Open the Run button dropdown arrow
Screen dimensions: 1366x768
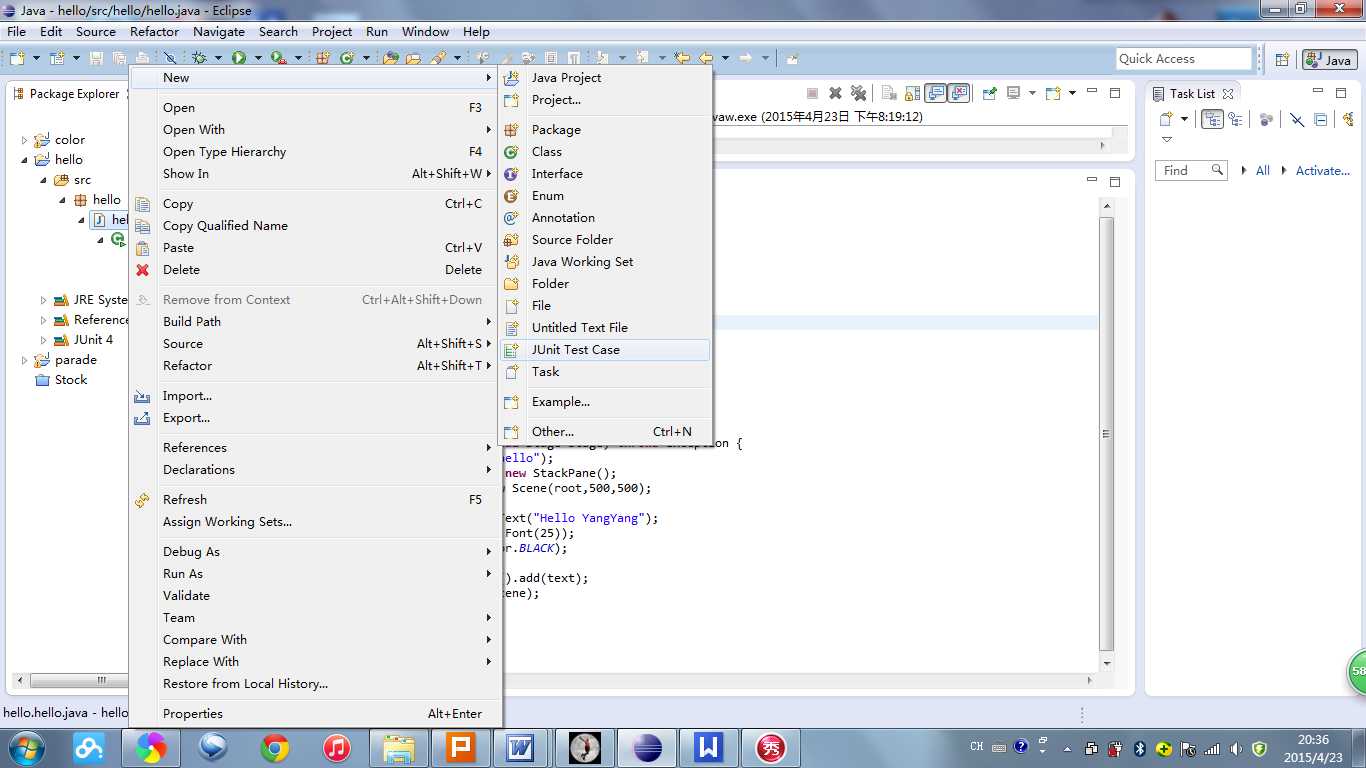[x=258, y=58]
